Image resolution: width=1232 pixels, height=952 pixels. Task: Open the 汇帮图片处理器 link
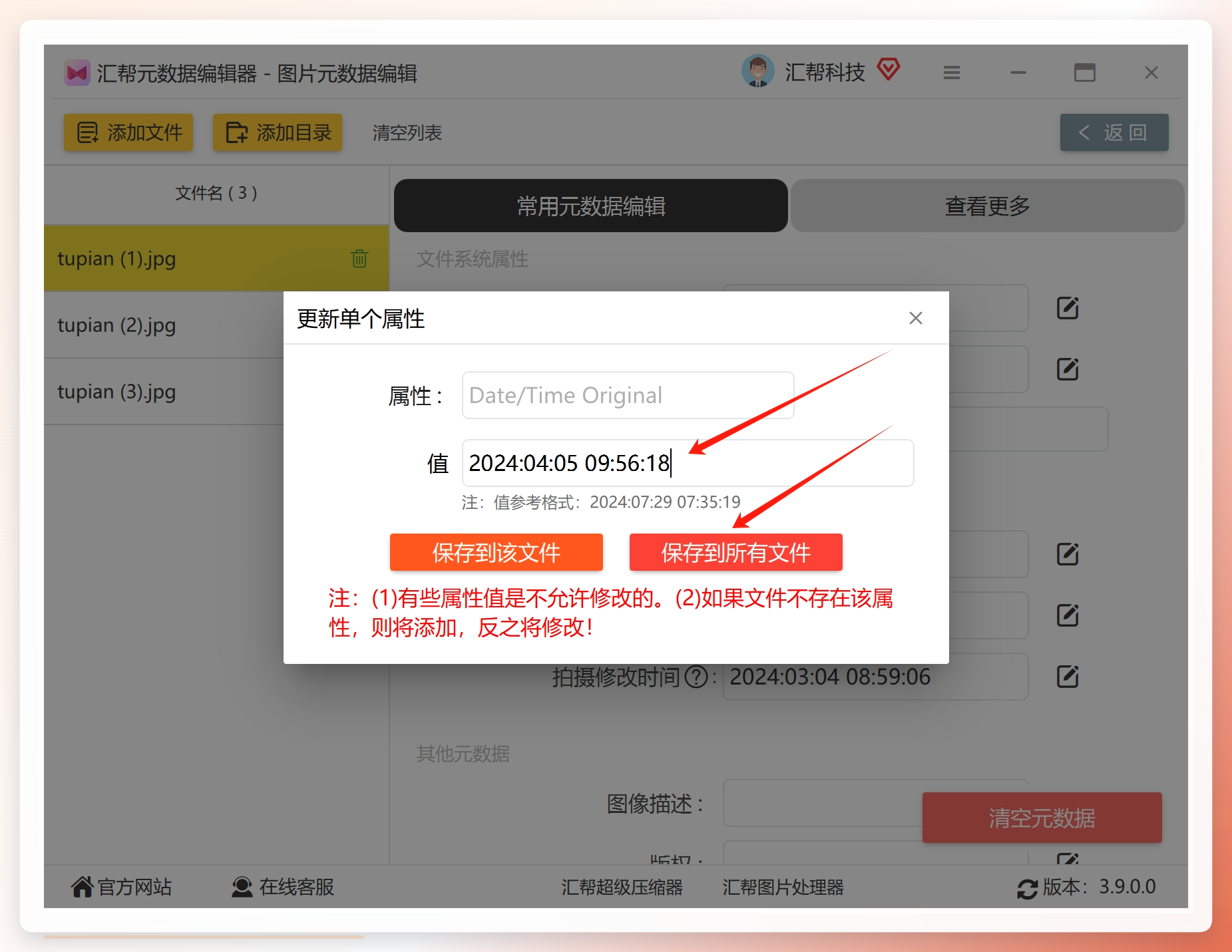[x=783, y=887]
